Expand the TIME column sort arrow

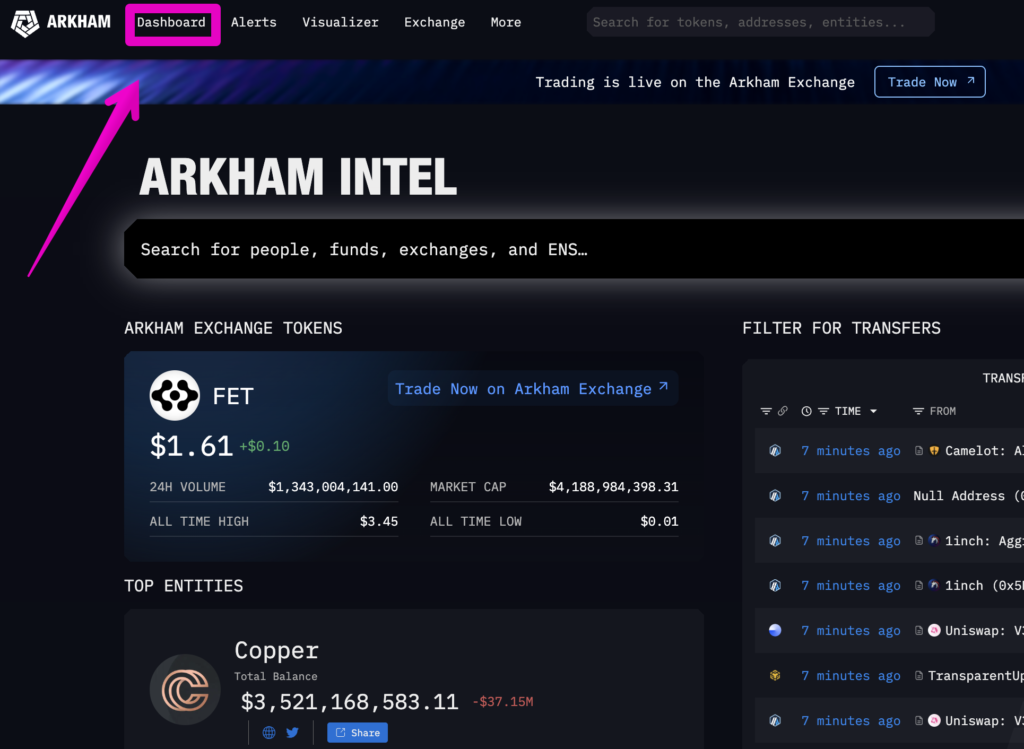pyautogui.click(x=873, y=411)
